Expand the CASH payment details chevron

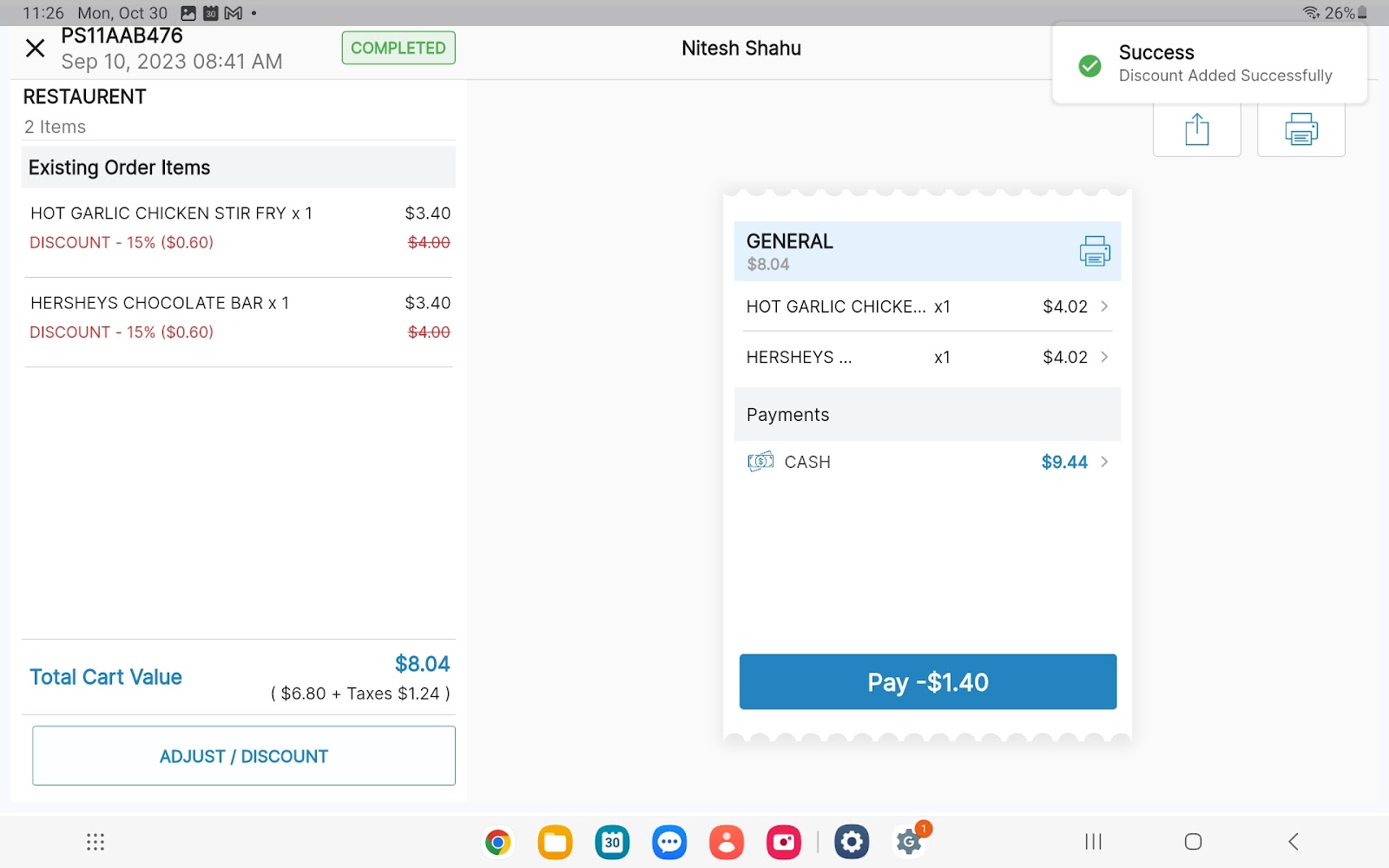[x=1104, y=462]
